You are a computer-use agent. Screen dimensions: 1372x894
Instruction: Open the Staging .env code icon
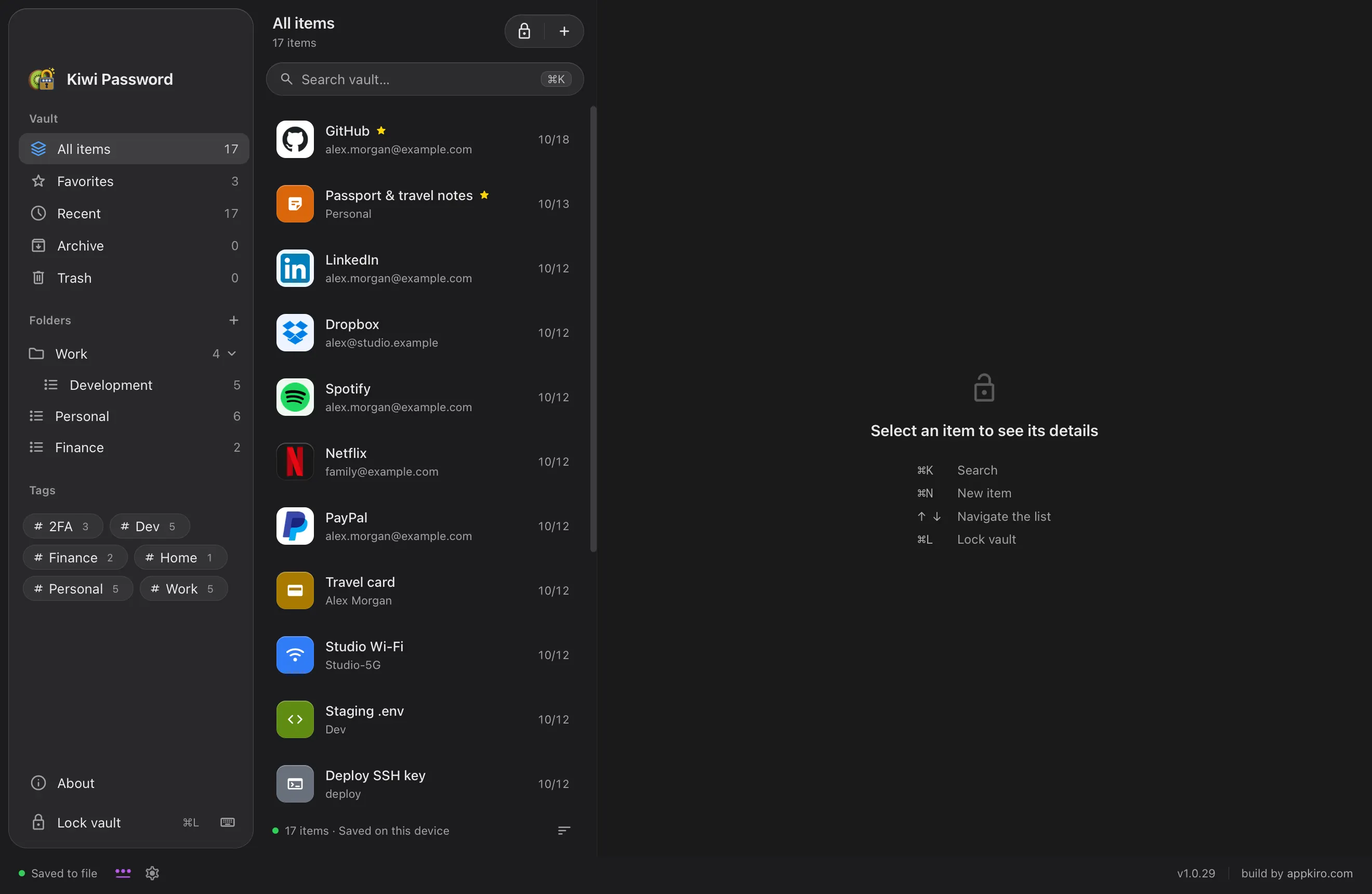click(295, 719)
